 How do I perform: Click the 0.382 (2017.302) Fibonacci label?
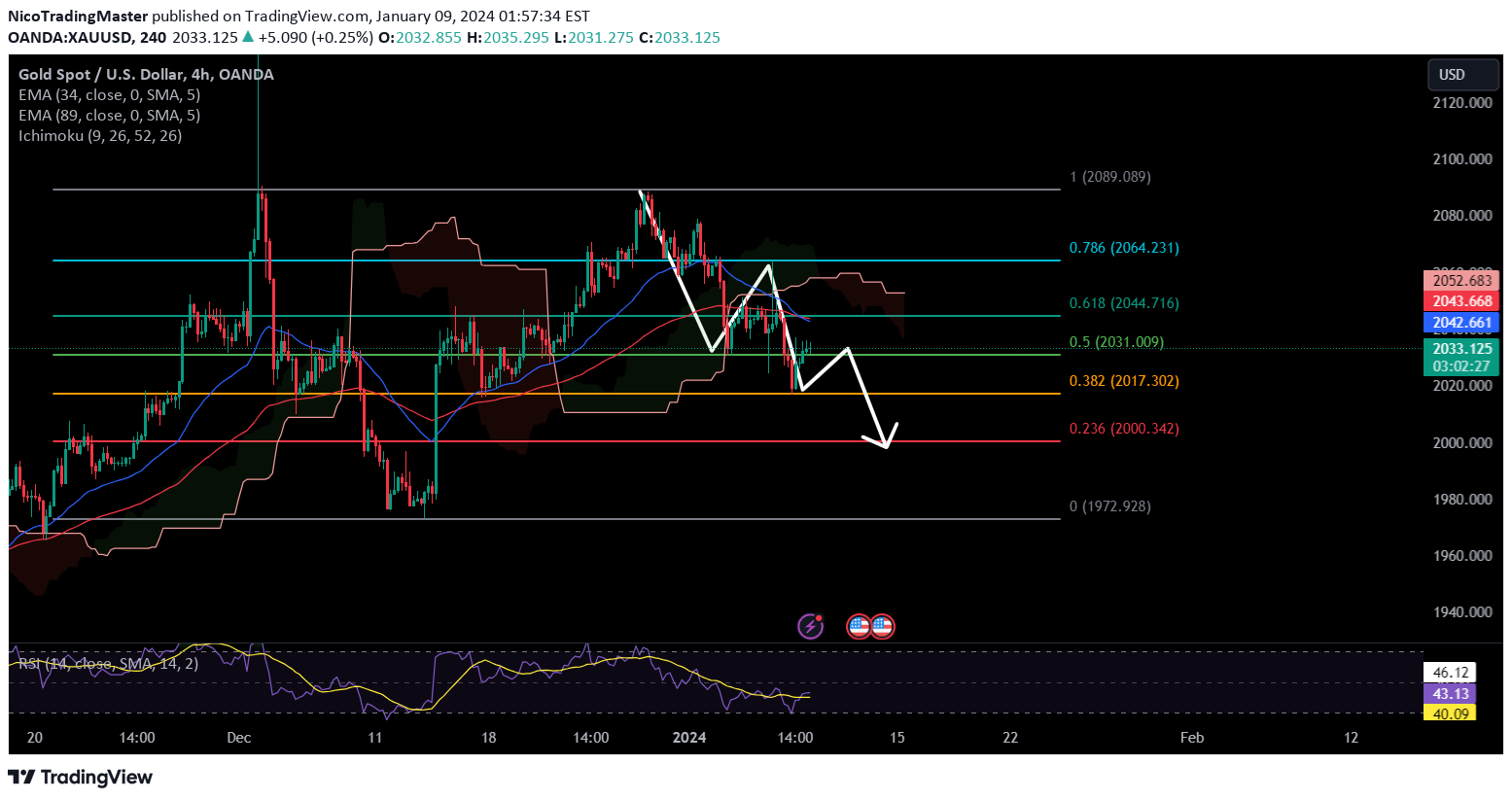[x=1124, y=381]
